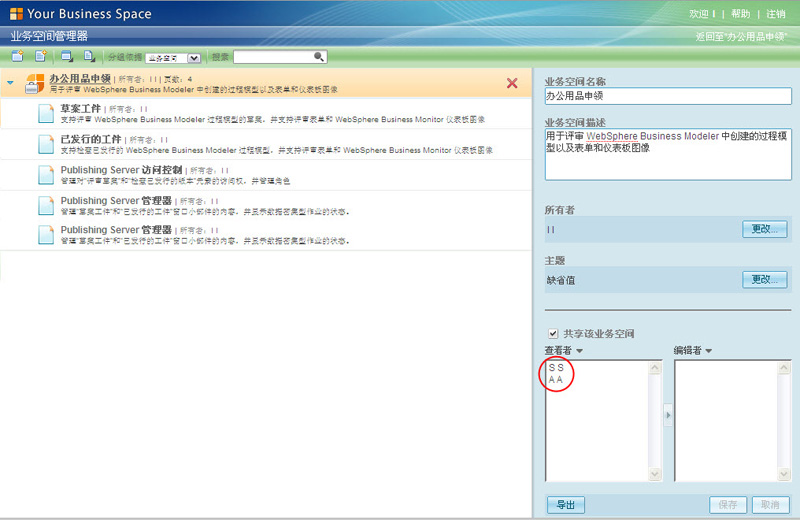Screen dimensions: 800x520
Task: Delete 办公用品申领 with the red X
Action: click(512, 83)
